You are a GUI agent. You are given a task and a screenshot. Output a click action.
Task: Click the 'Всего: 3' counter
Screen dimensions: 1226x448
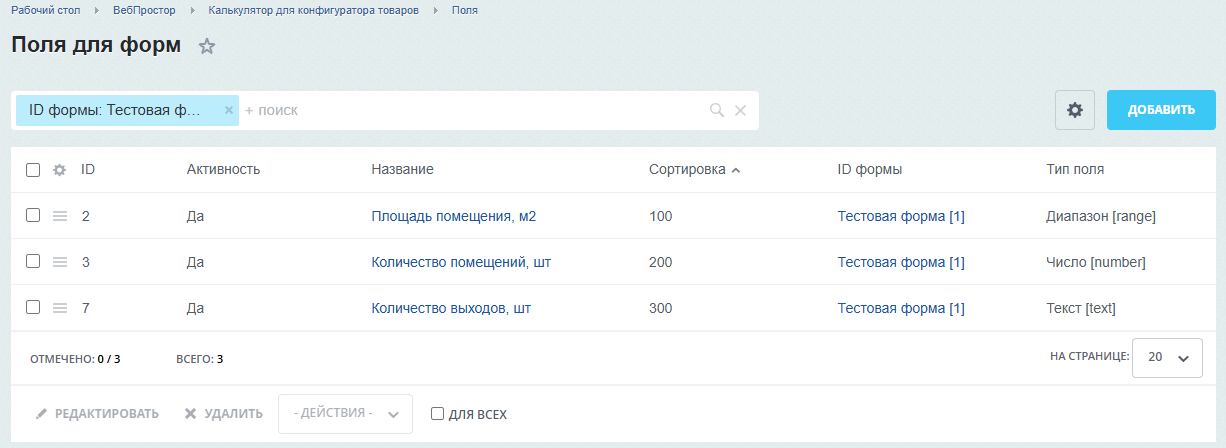199,358
